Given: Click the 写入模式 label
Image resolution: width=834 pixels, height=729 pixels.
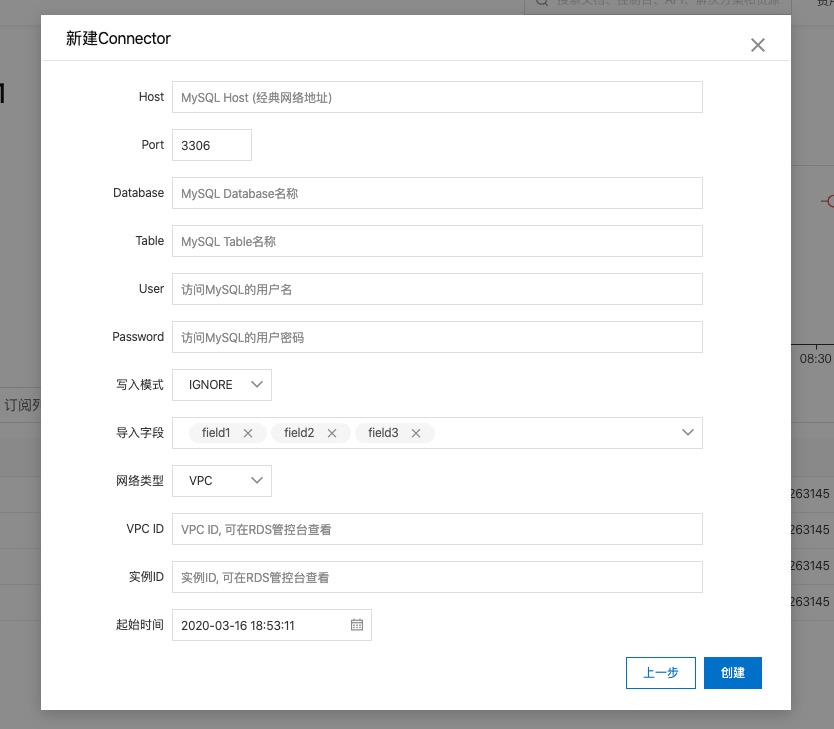Looking at the screenshot, I should (x=140, y=384).
